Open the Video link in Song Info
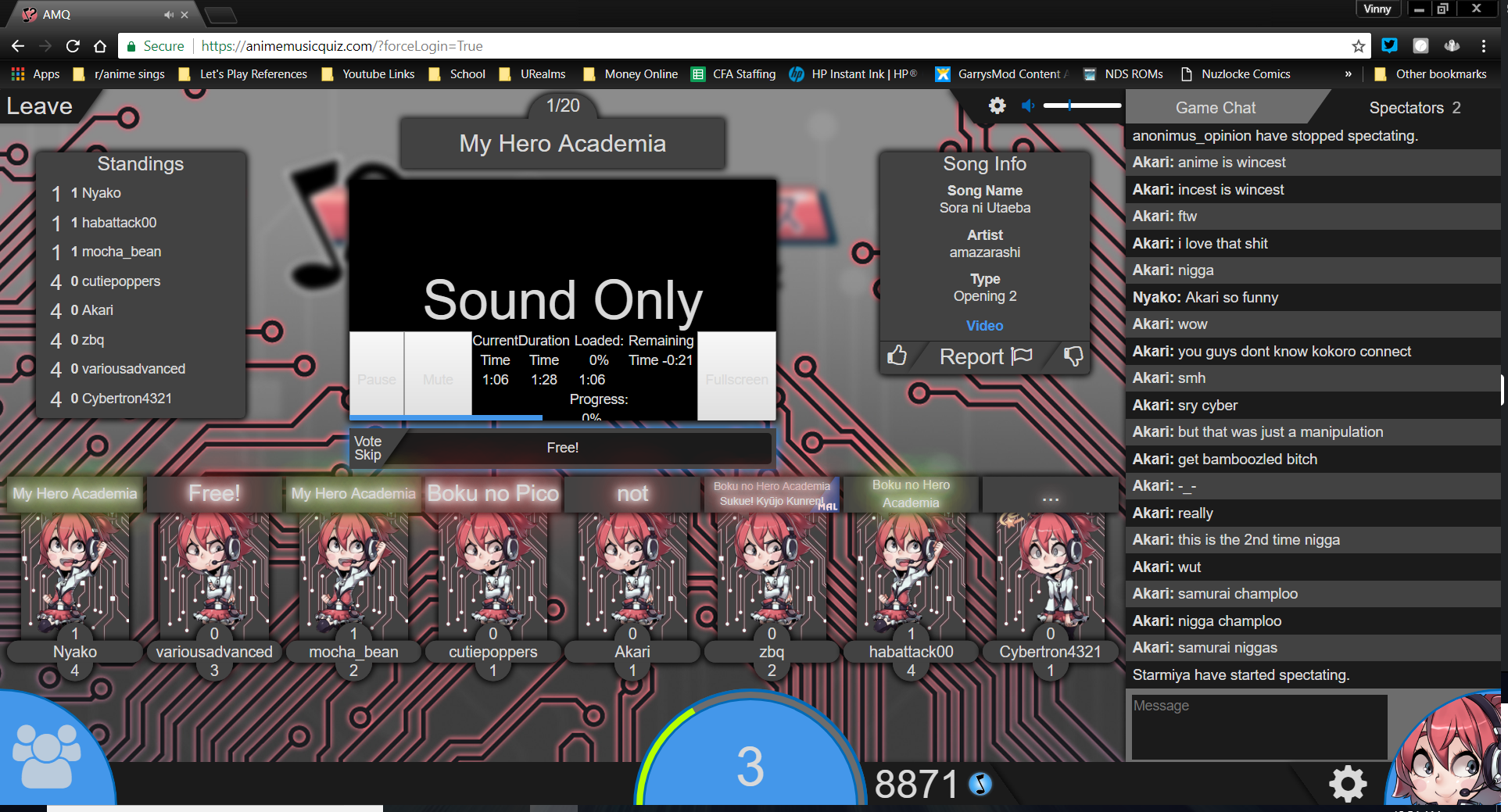 (x=984, y=326)
